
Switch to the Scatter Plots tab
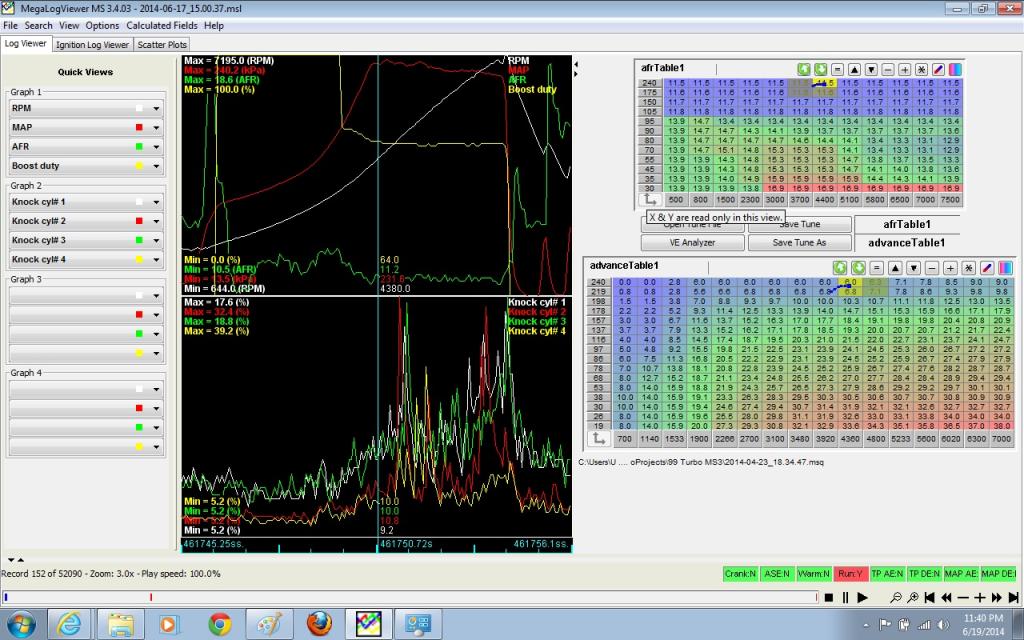point(163,44)
